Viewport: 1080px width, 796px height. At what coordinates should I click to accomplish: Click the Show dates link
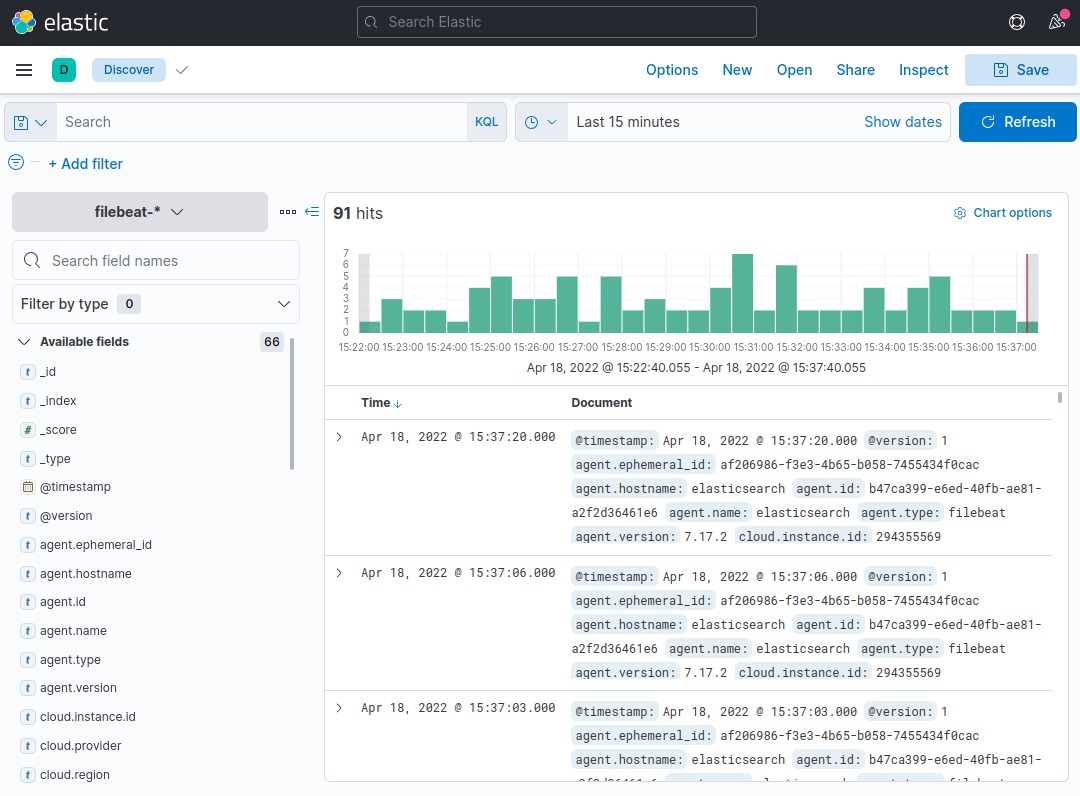[903, 121]
